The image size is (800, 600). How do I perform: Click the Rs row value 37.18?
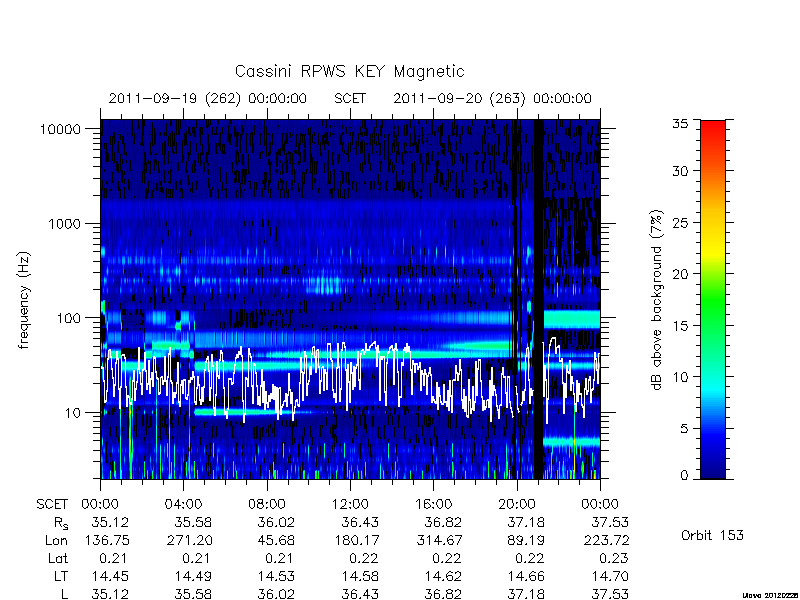pyautogui.click(x=526, y=522)
